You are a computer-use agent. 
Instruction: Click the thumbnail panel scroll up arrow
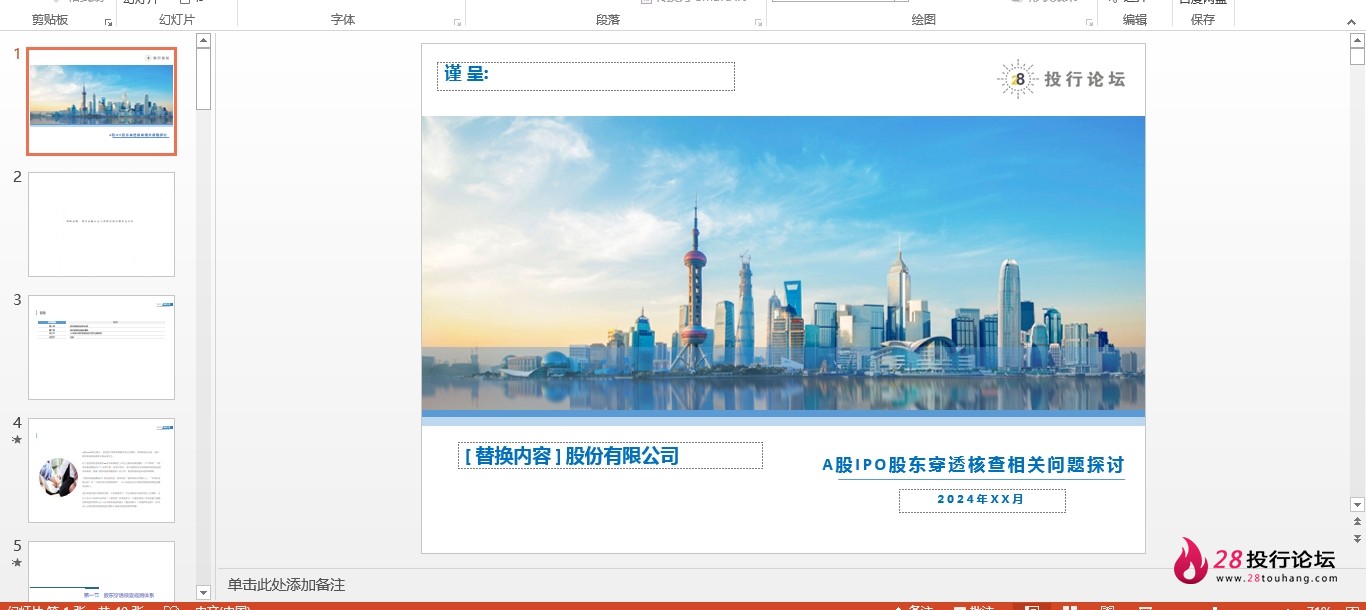203,41
